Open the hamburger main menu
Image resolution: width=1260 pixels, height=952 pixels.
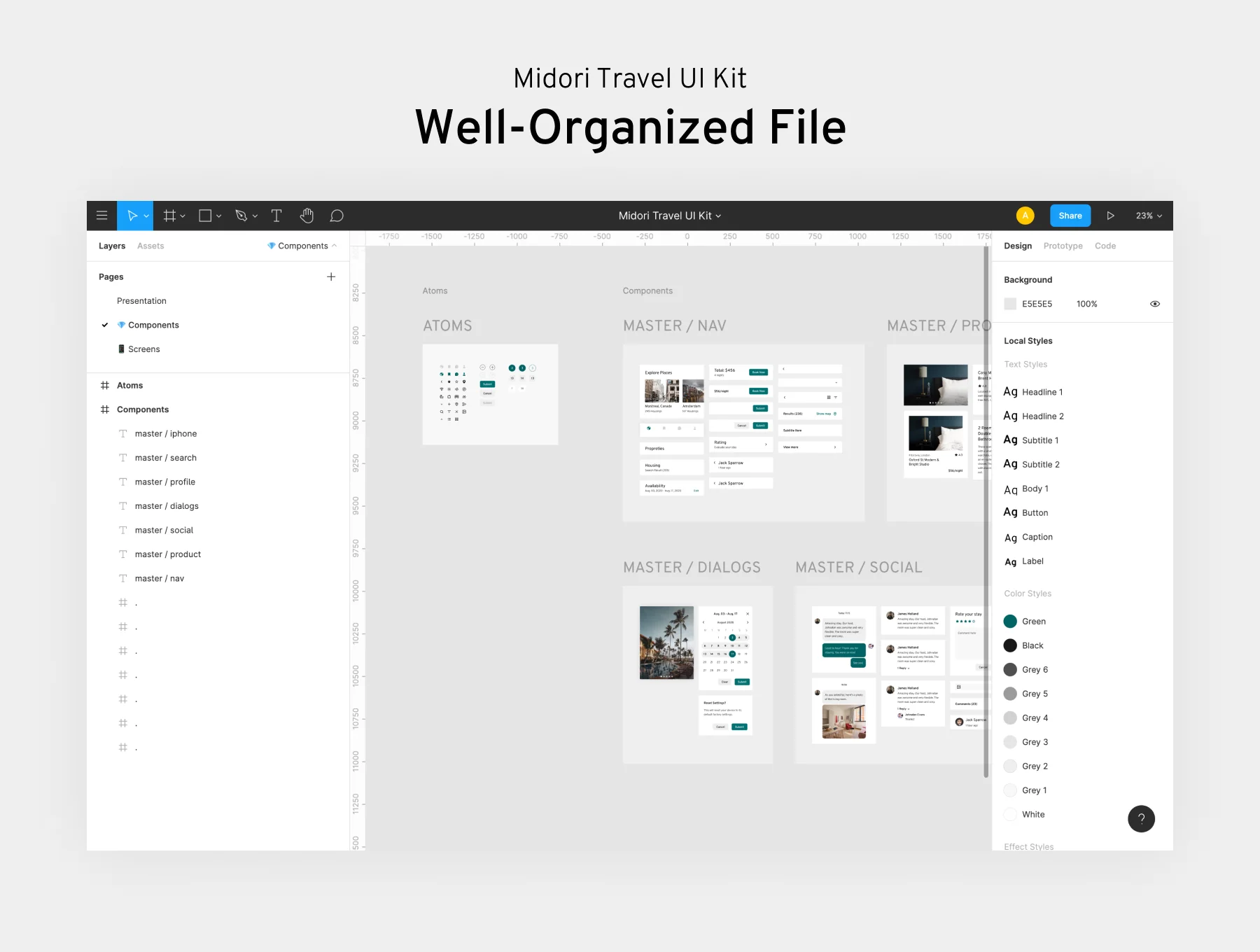[x=101, y=216]
